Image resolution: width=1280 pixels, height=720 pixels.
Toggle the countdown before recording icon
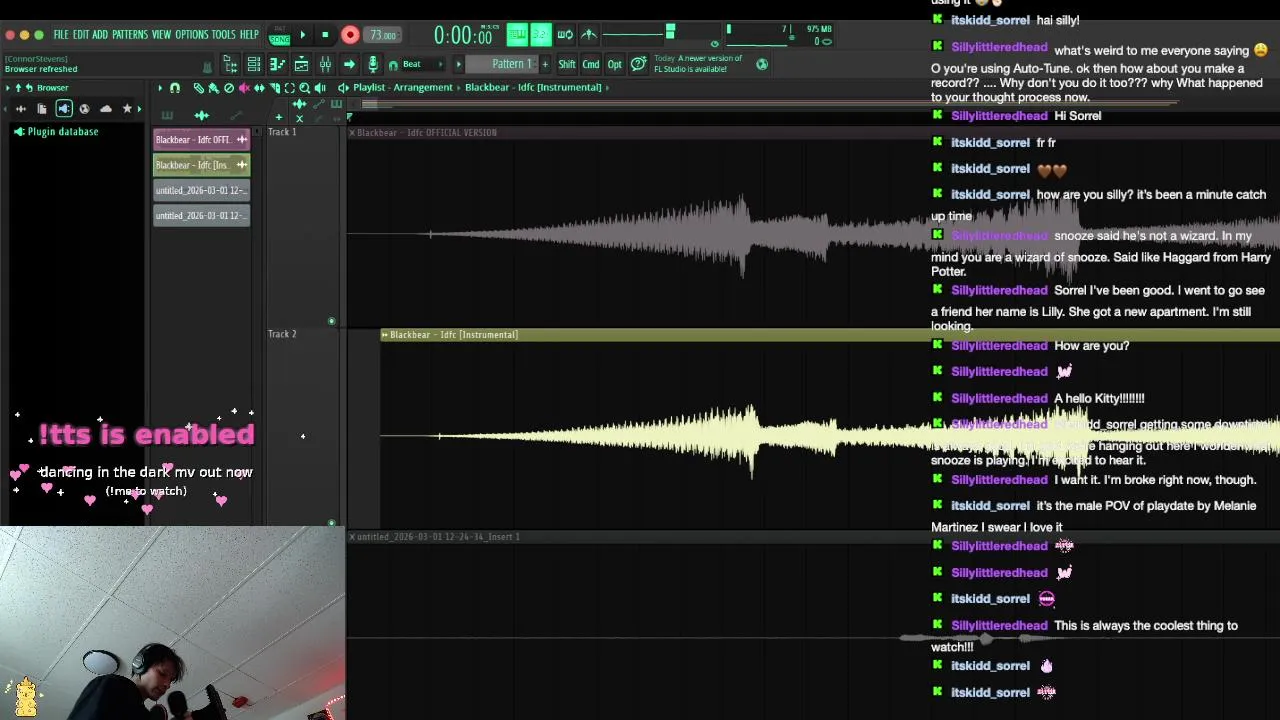click(541, 35)
